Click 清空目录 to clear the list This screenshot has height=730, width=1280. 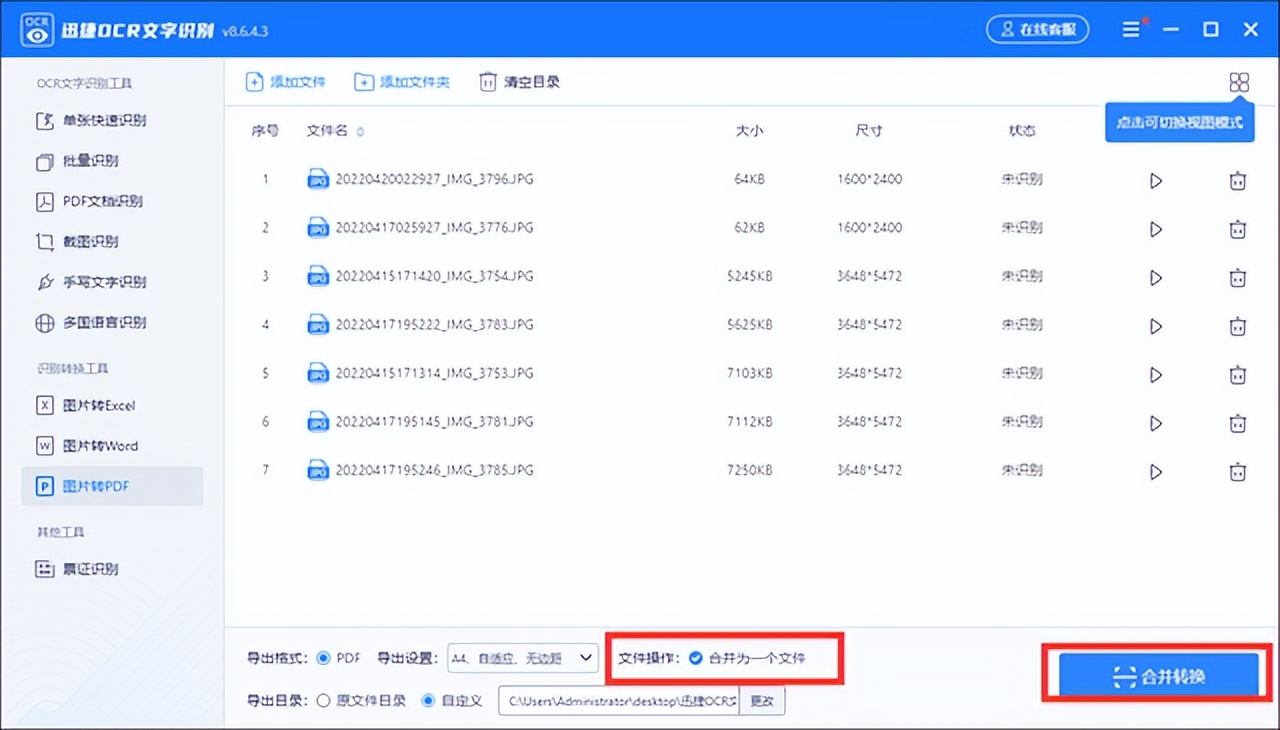[519, 82]
